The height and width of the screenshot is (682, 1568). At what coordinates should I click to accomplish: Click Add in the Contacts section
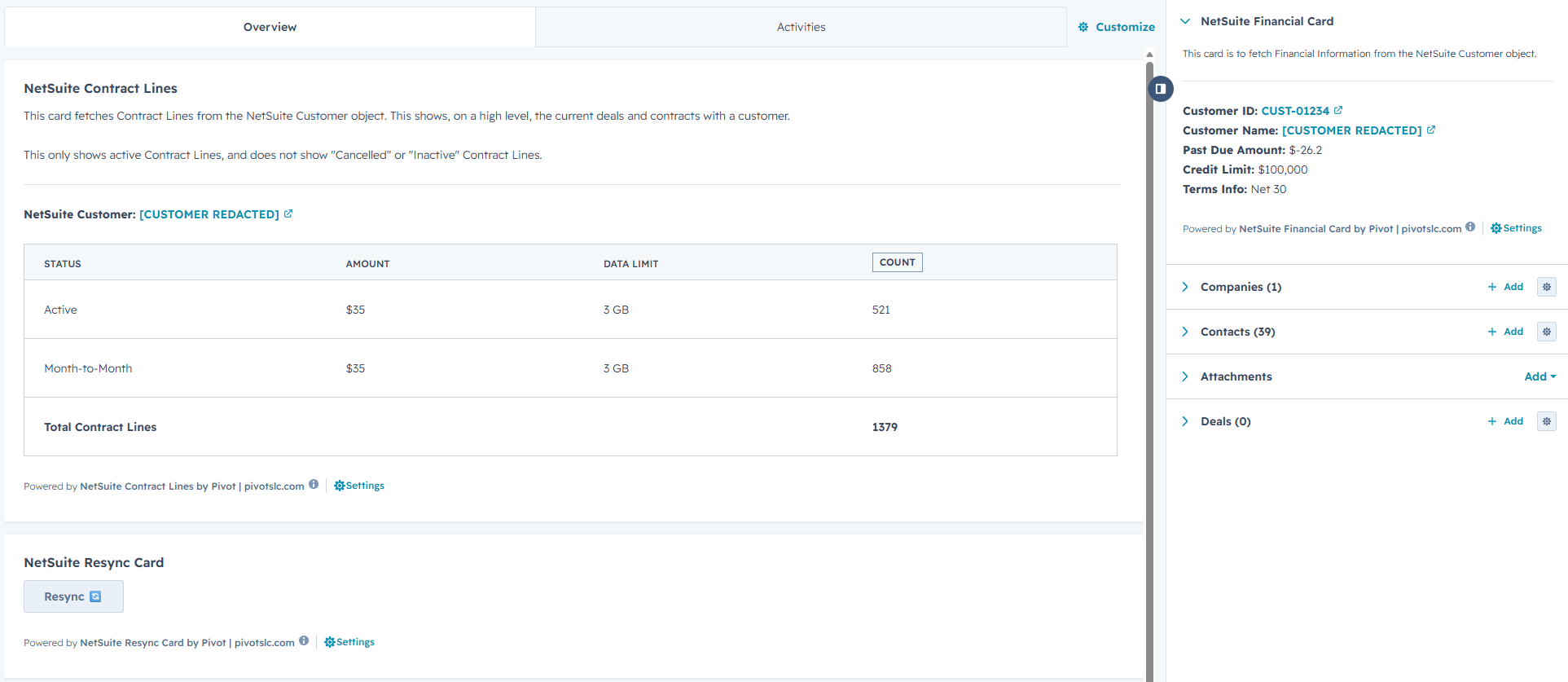1505,332
